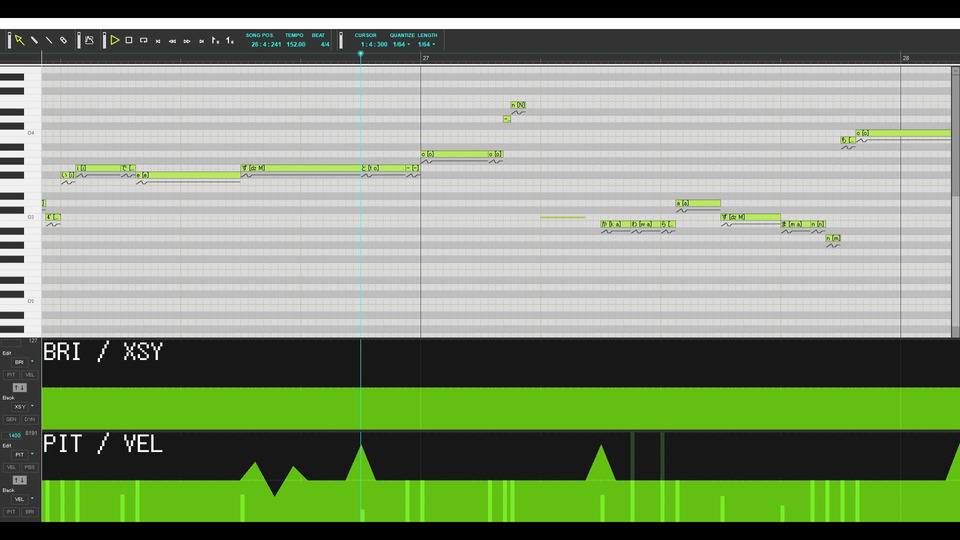Start playback with the Play button
This screenshot has width=960, height=540.
(x=114, y=40)
